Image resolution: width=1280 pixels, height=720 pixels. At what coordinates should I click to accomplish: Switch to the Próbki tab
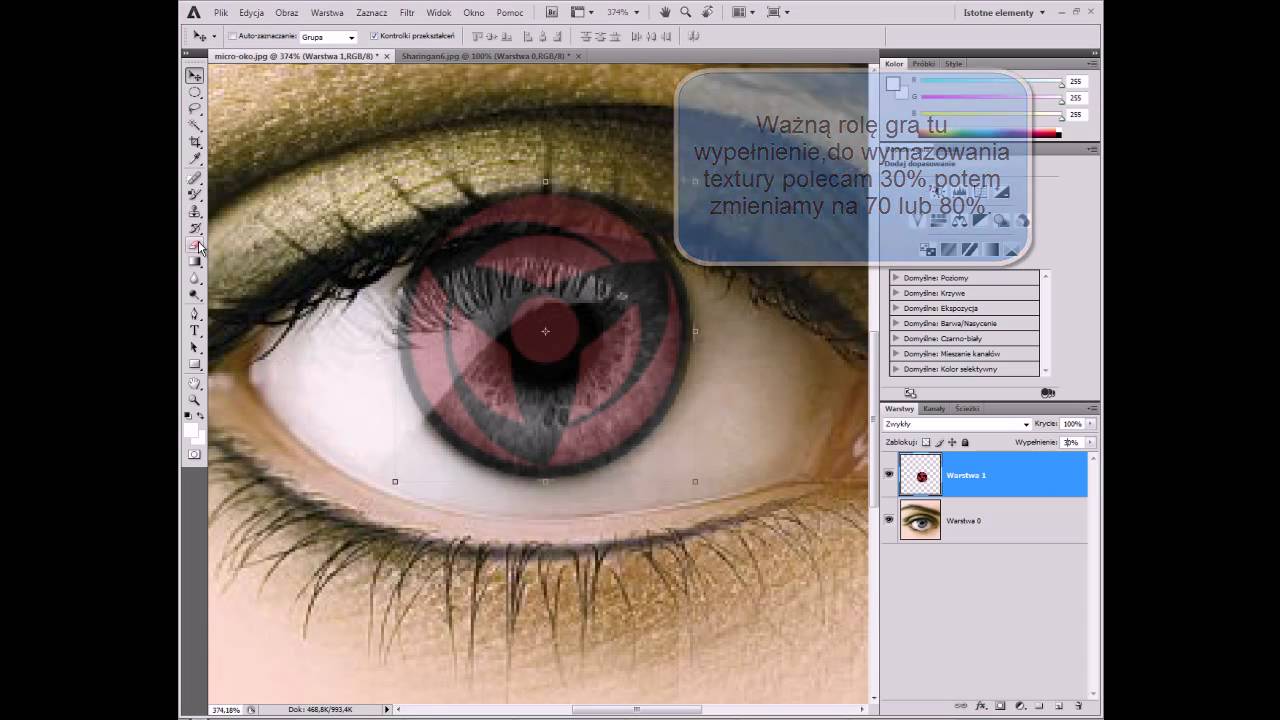[923, 63]
